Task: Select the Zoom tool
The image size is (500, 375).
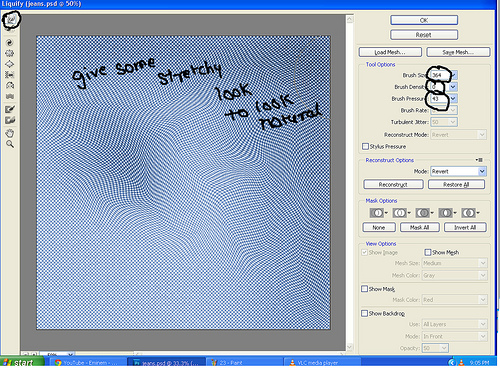Action: click(x=10, y=144)
